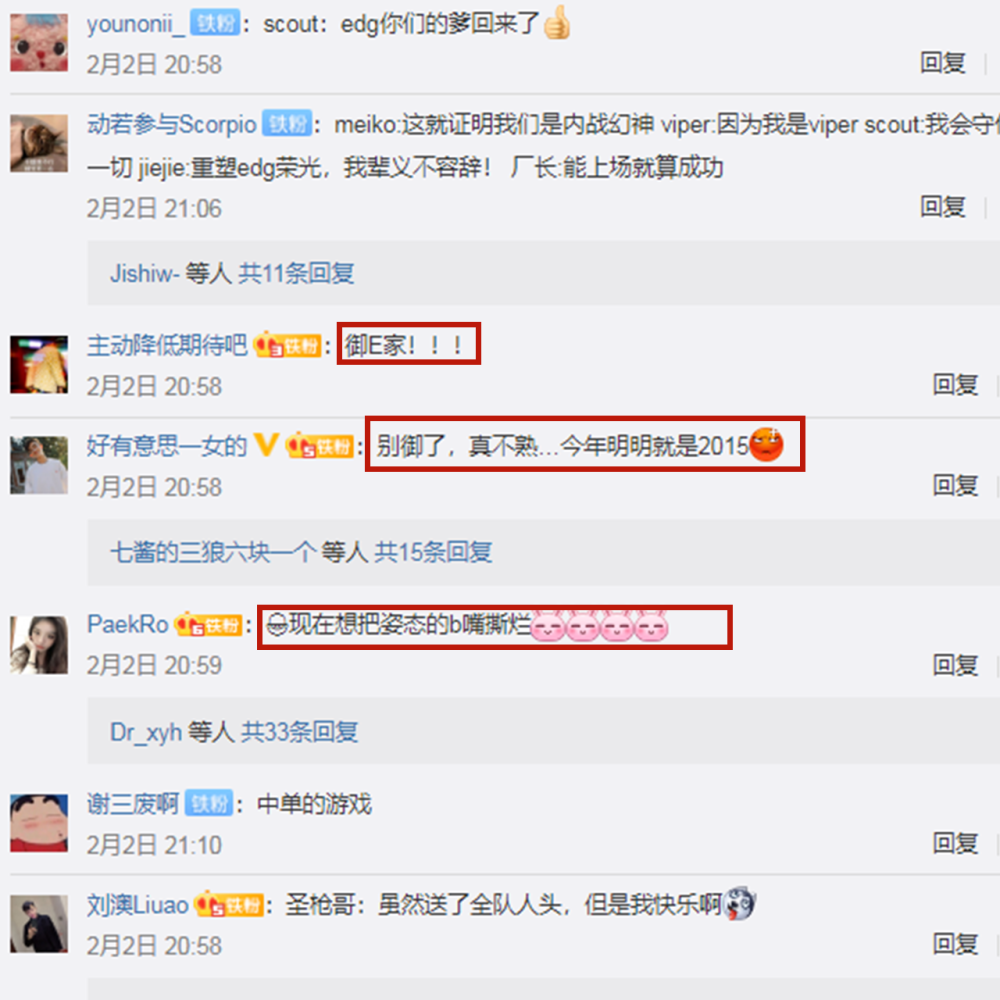This screenshot has height=1000, width=1000.
Task: Expand 七酱的三狼六块一个 共15条回复 replies
Action: 301,552
